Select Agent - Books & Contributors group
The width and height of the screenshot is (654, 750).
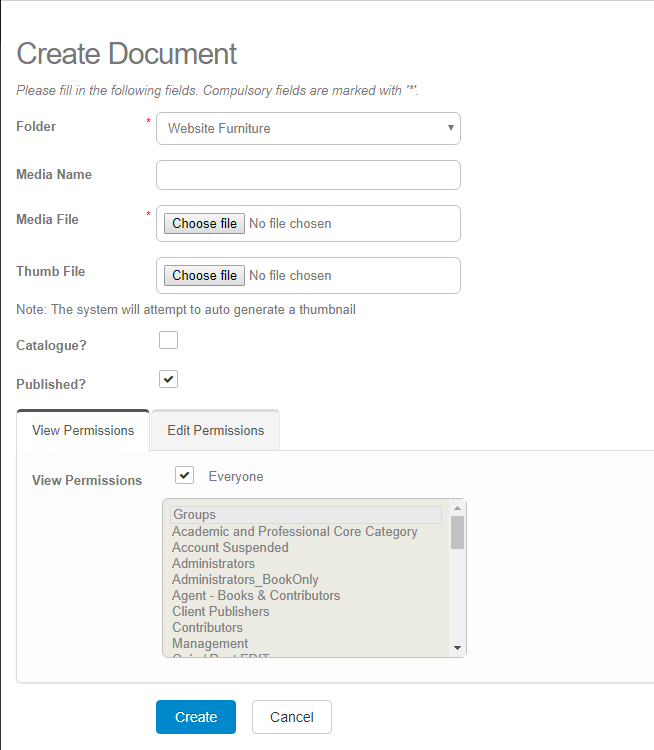point(256,595)
